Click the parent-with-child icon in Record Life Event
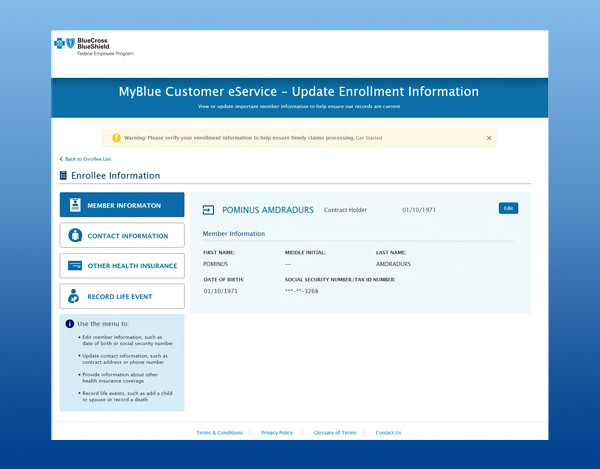This screenshot has width=600, height=469. pyautogui.click(x=73, y=296)
